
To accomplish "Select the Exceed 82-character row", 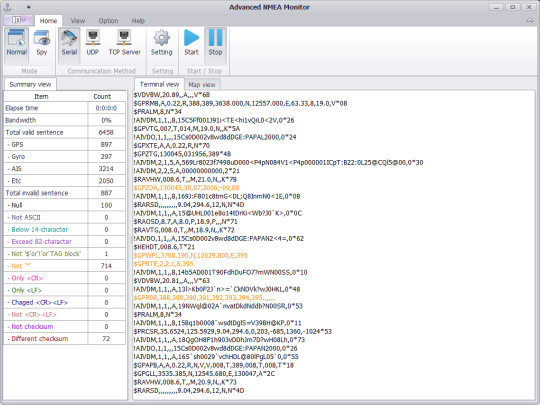I will click(64, 241).
